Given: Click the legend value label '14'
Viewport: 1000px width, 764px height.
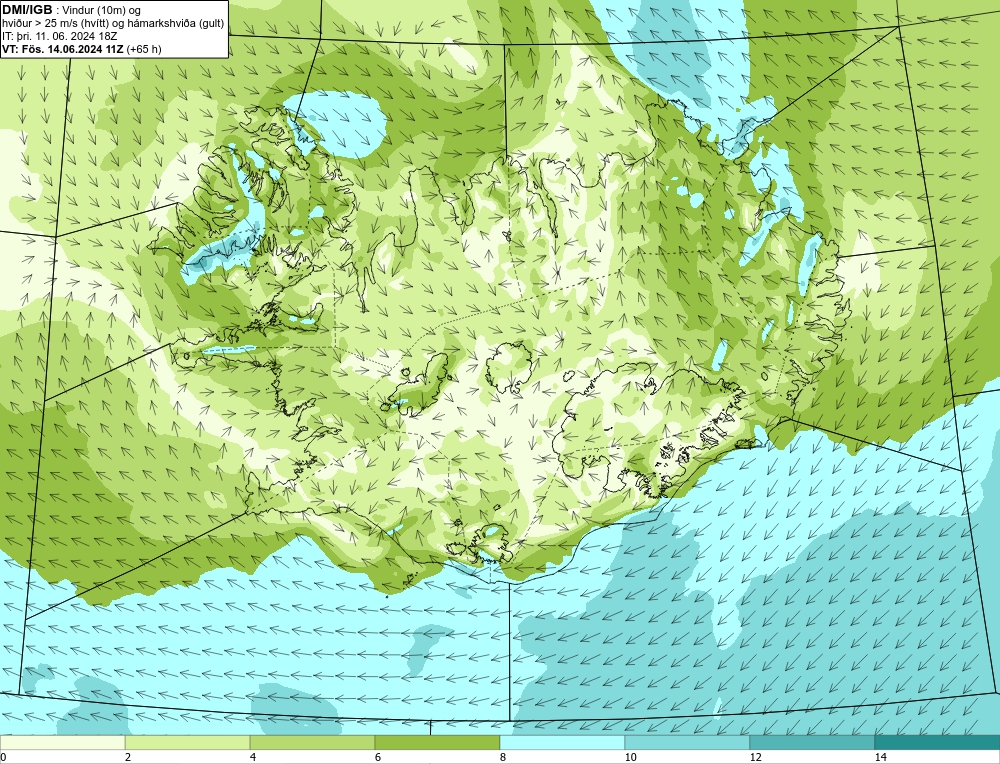Looking at the screenshot, I should pyautogui.click(x=881, y=757).
